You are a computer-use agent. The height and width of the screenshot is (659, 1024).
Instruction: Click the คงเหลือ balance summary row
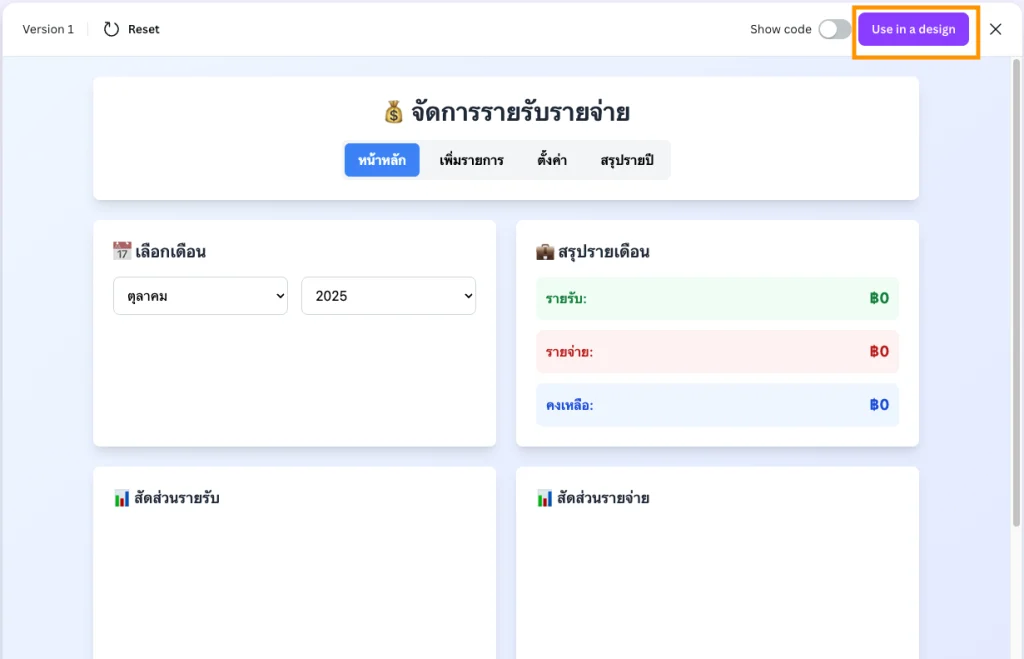(x=717, y=405)
